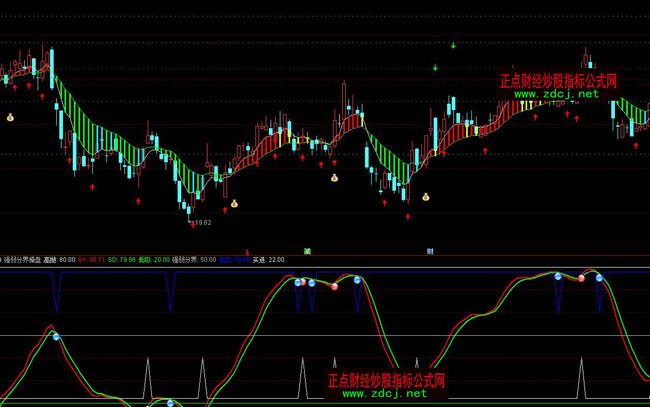This screenshot has width=650, height=407.
Task: Click the red event marker below the price chart
Action: click(246, 250)
